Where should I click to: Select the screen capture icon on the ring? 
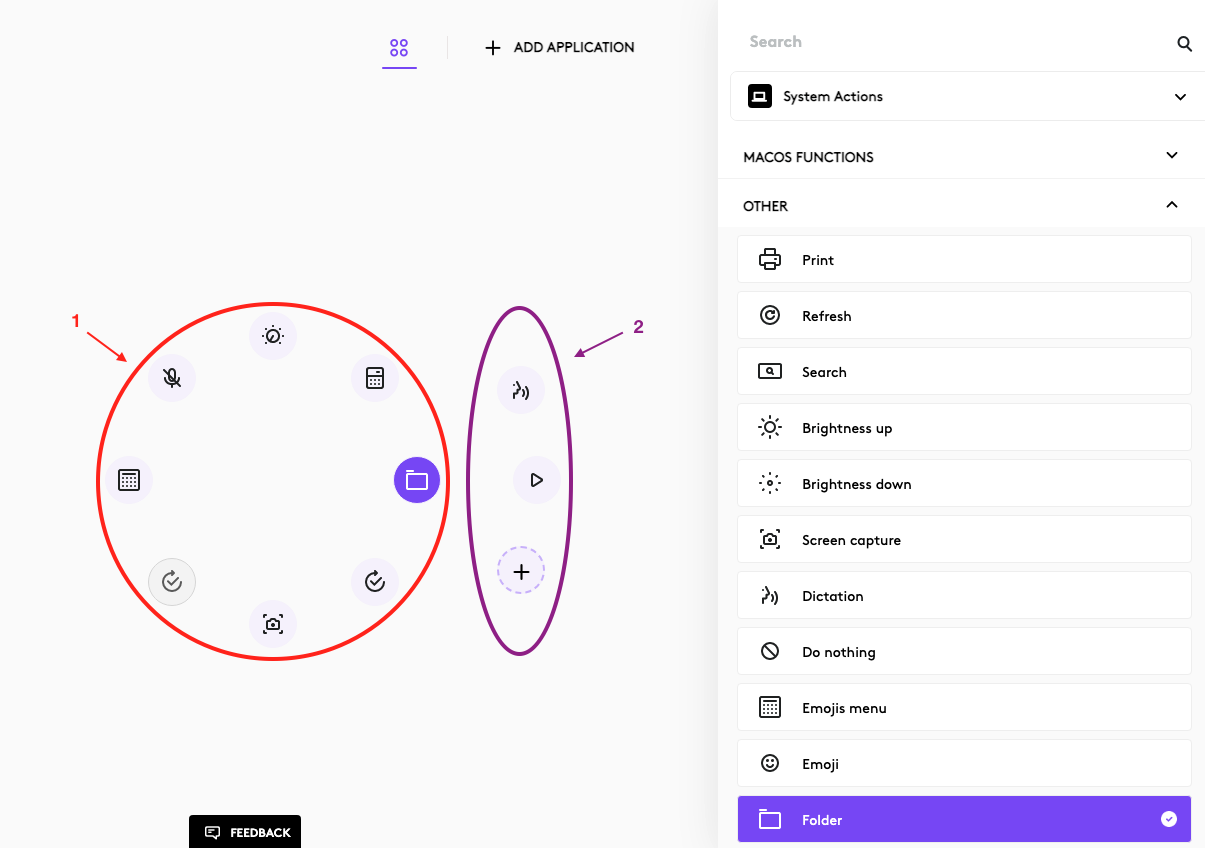pos(273,623)
